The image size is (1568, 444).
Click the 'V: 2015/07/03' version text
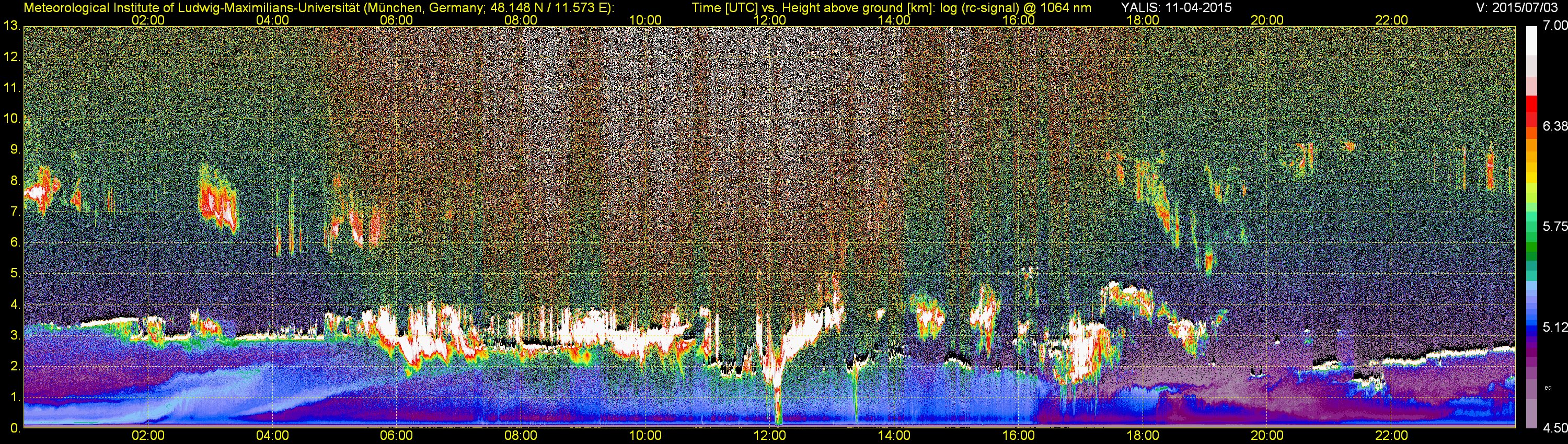tap(1517, 7)
